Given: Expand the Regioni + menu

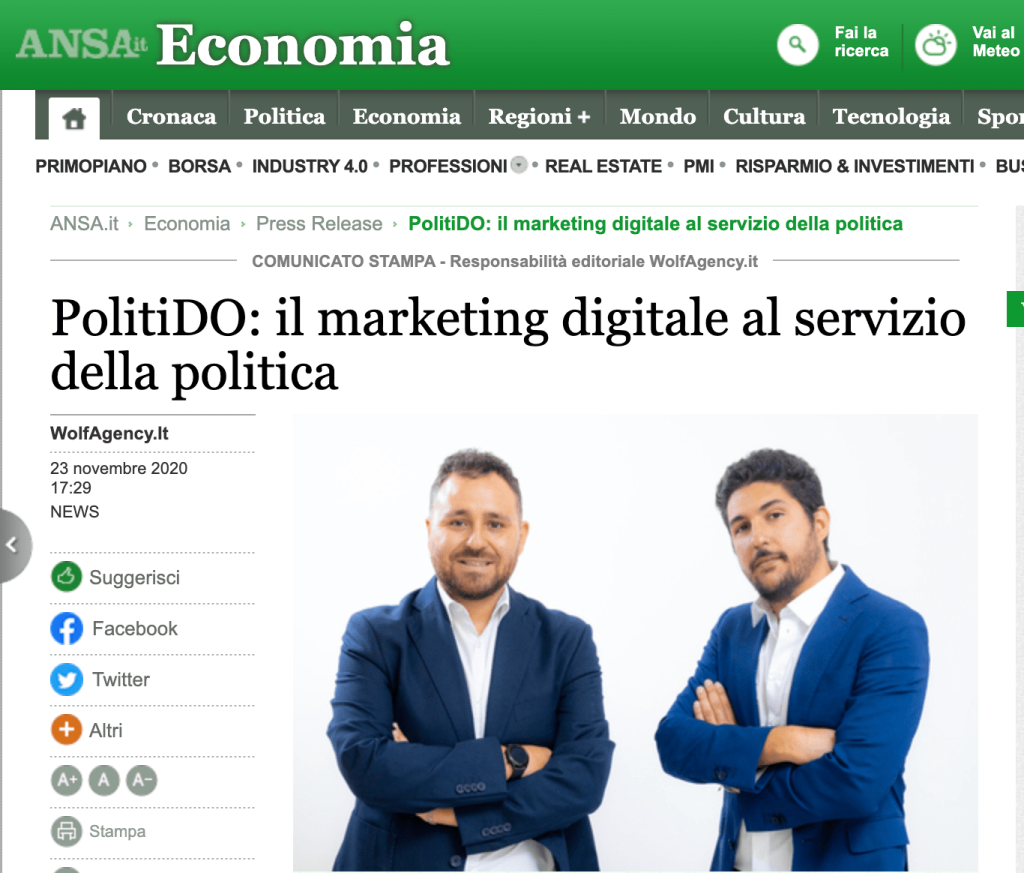Looking at the screenshot, I should click(539, 116).
